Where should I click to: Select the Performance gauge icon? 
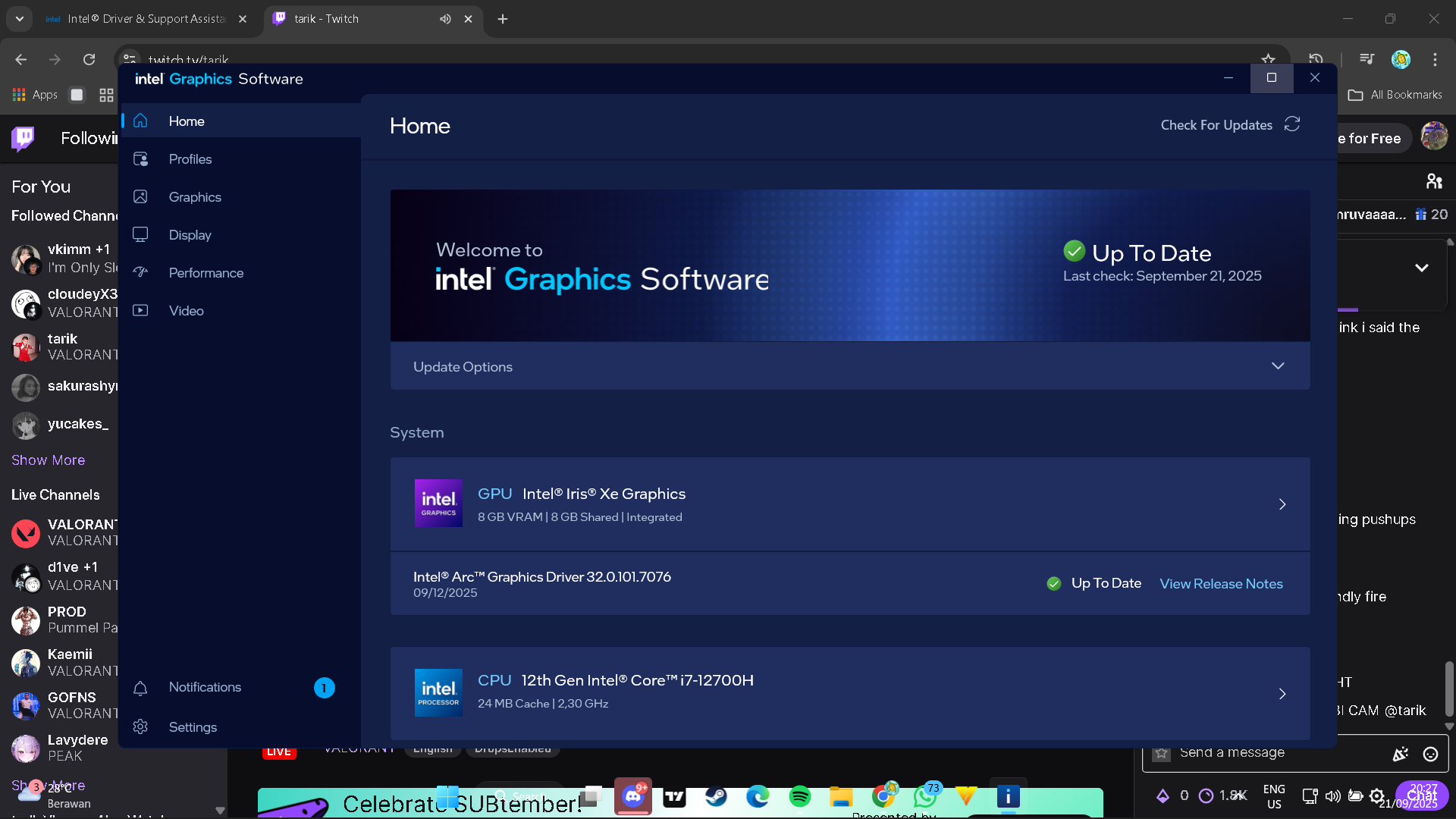tap(140, 273)
